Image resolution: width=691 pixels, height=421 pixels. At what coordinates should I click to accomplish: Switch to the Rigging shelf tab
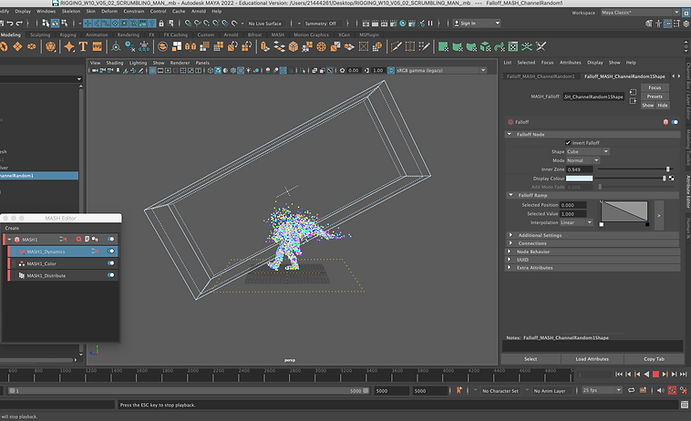click(x=68, y=34)
